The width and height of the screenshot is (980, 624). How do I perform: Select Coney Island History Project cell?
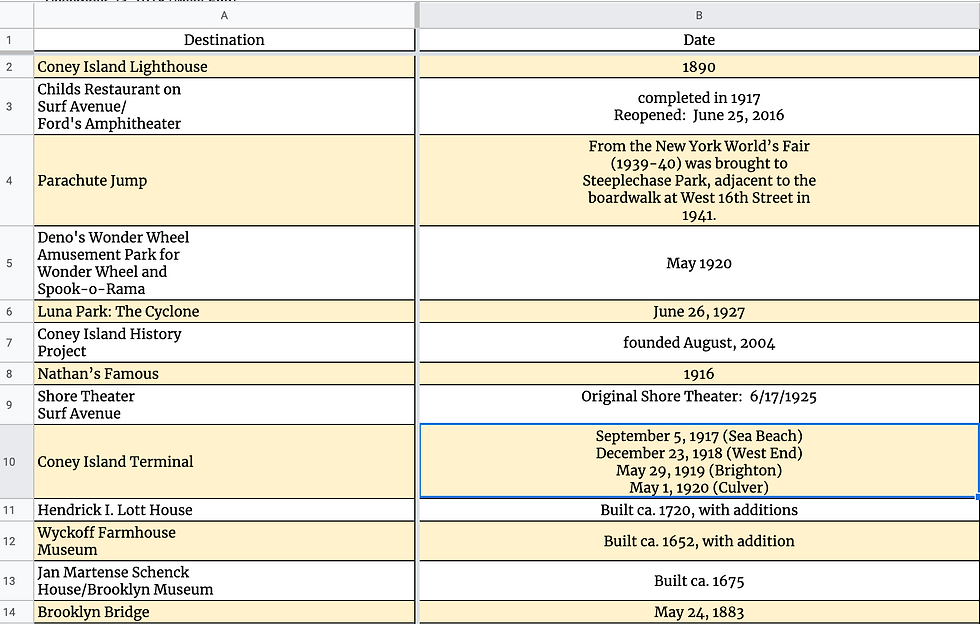click(x=224, y=343)
